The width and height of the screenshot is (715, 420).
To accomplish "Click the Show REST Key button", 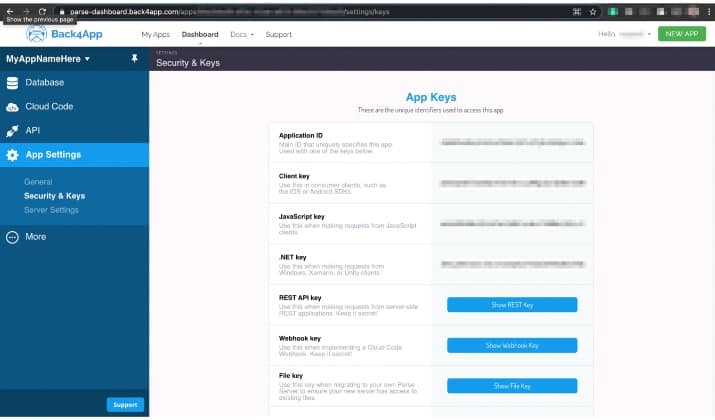I will tap(512, 305).
